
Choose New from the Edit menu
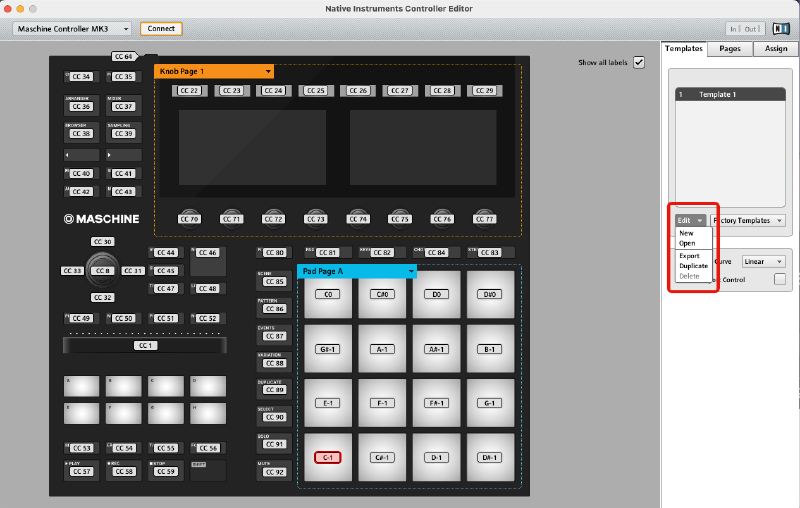point(686,233)
